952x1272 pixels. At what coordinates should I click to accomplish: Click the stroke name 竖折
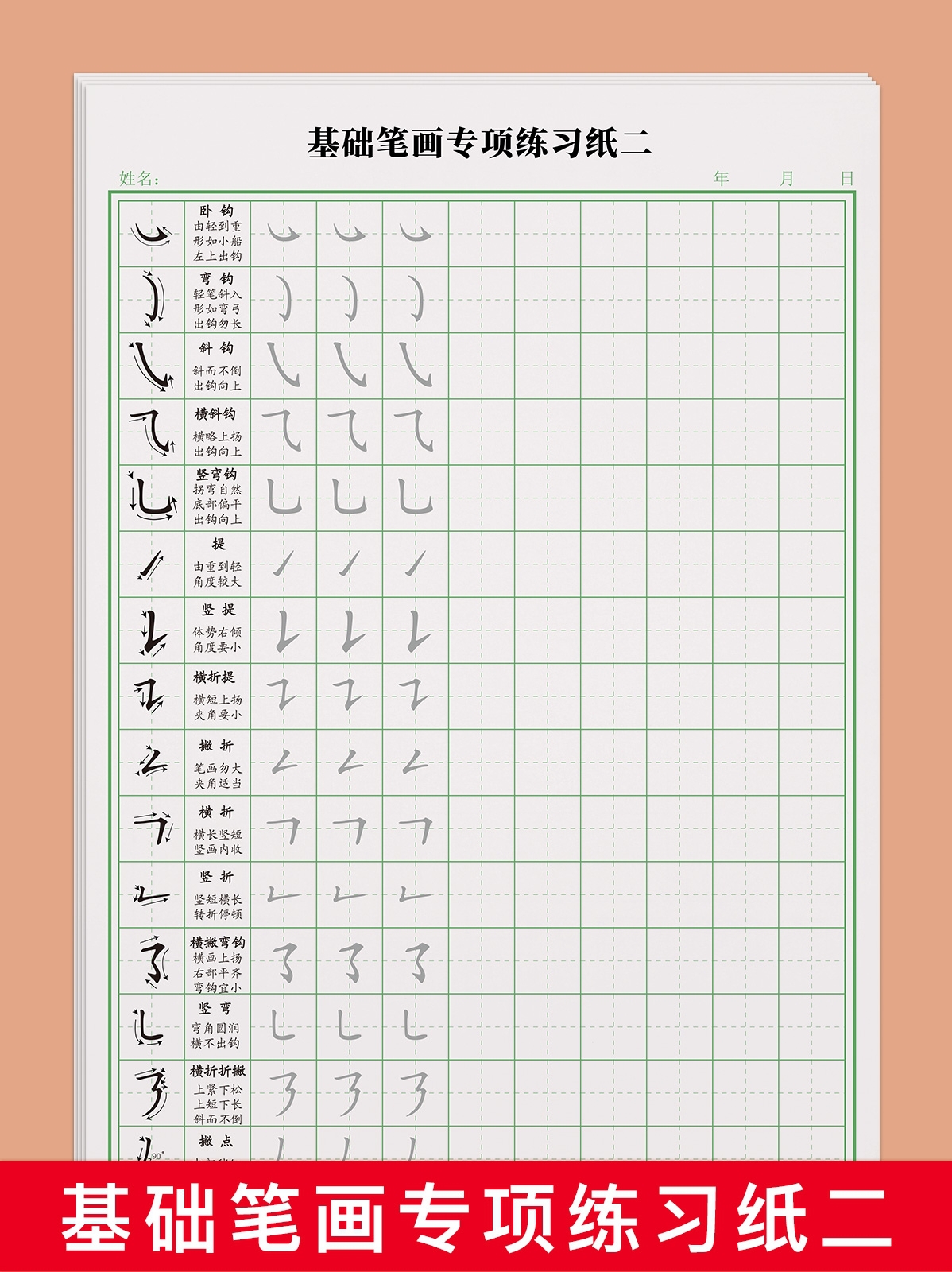click(216, 877)
